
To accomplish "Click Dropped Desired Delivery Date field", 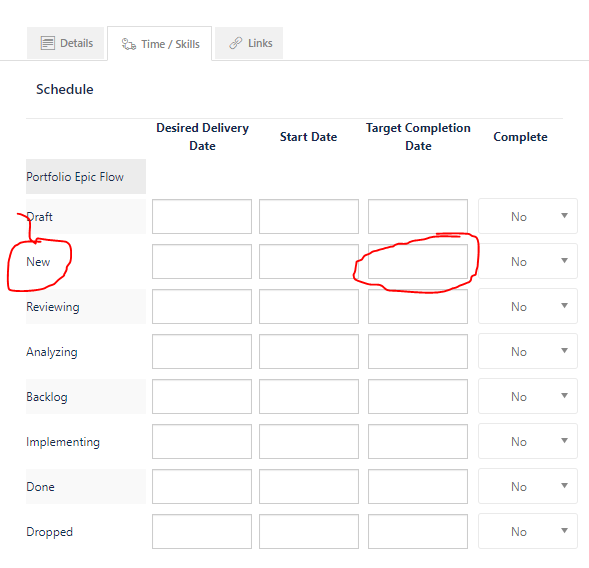I will tap(202, 532).
